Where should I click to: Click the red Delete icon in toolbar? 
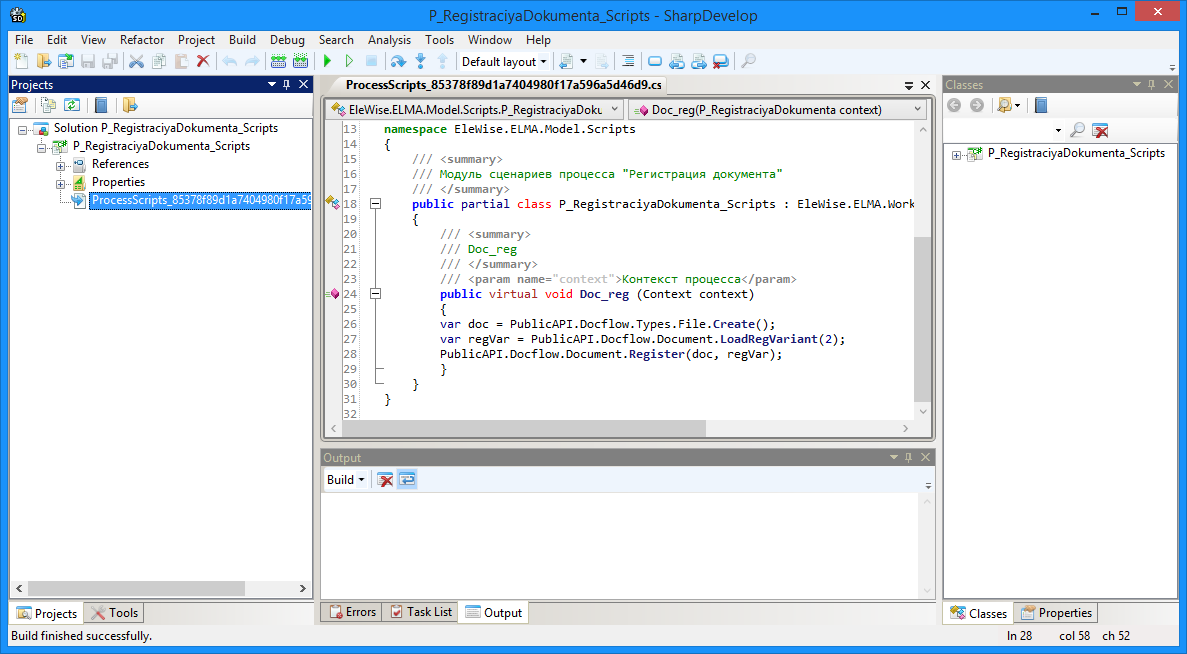point(203,62)
